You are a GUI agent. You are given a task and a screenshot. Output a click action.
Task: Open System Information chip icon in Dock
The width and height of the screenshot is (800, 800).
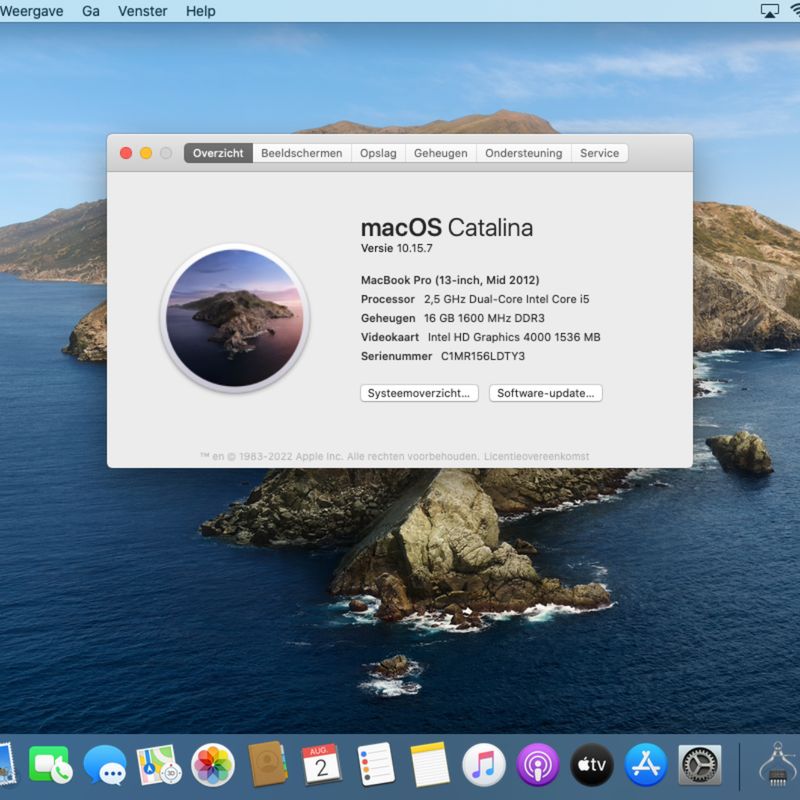coord(779,764)
